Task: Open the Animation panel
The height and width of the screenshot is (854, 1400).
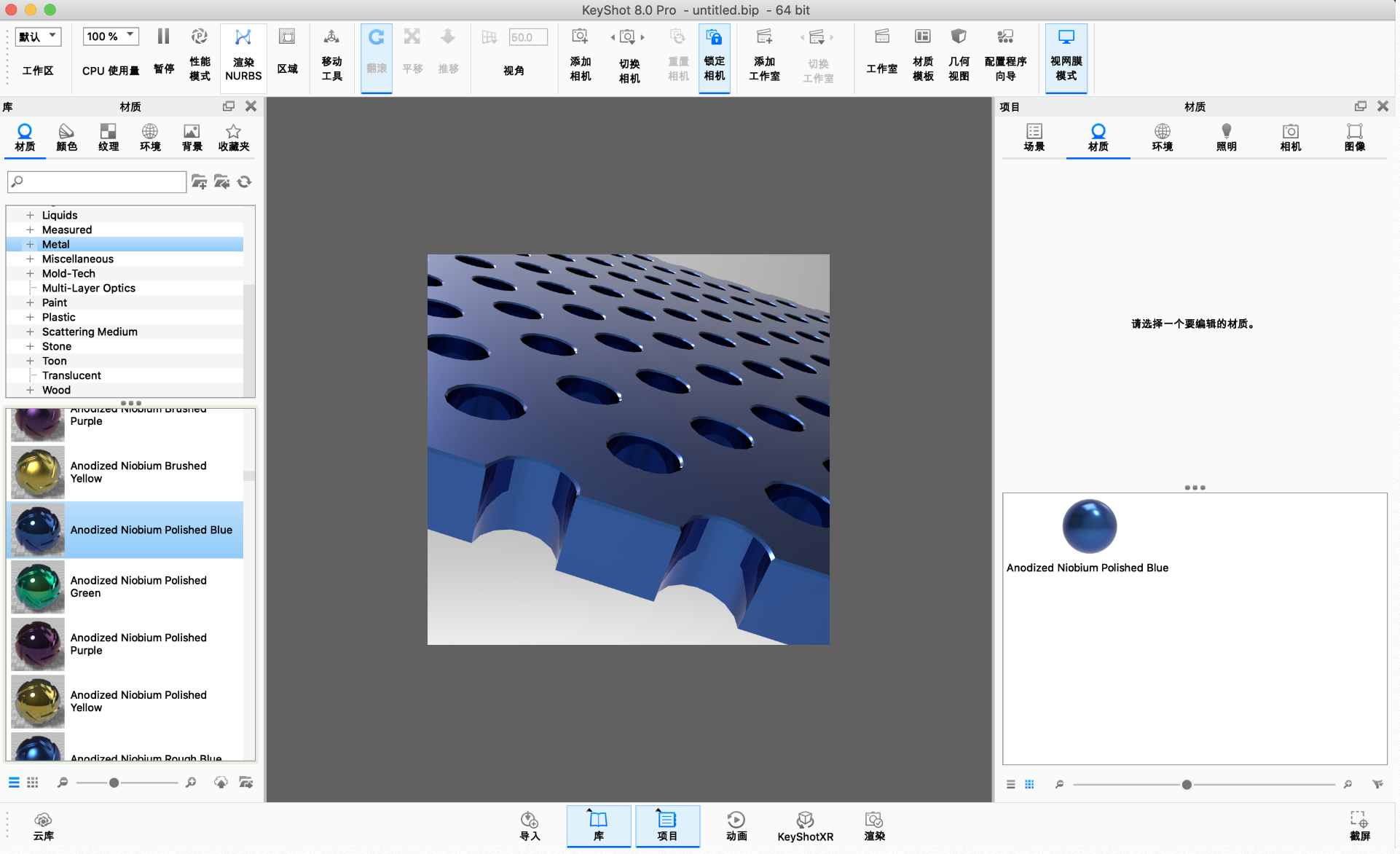Action: click(x=736, y=826)
